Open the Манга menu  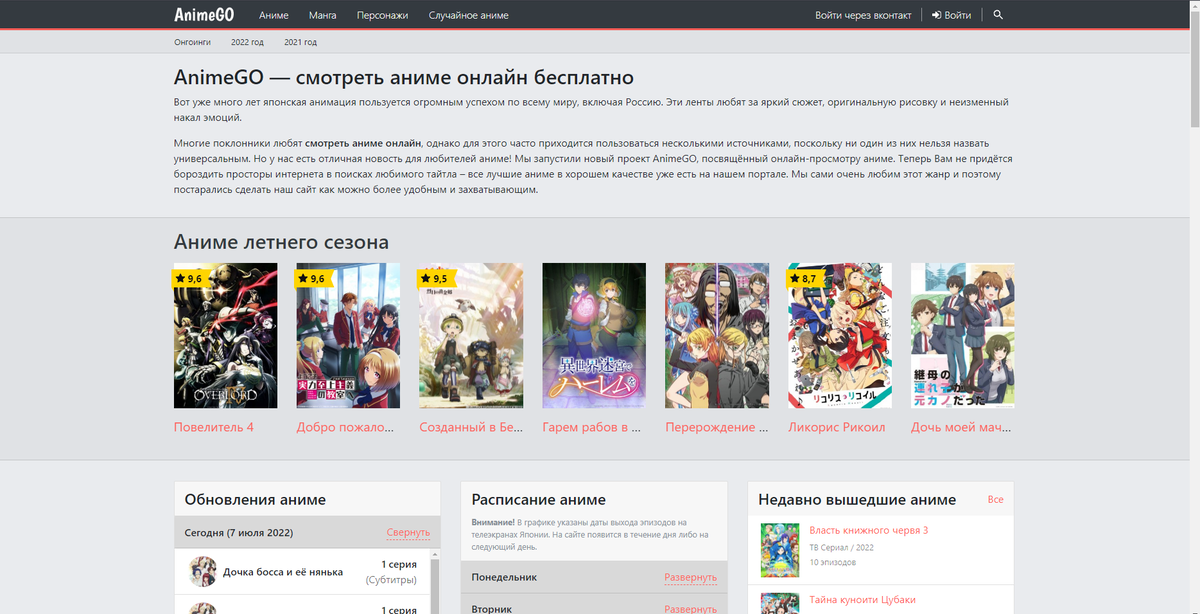(323, 15)
